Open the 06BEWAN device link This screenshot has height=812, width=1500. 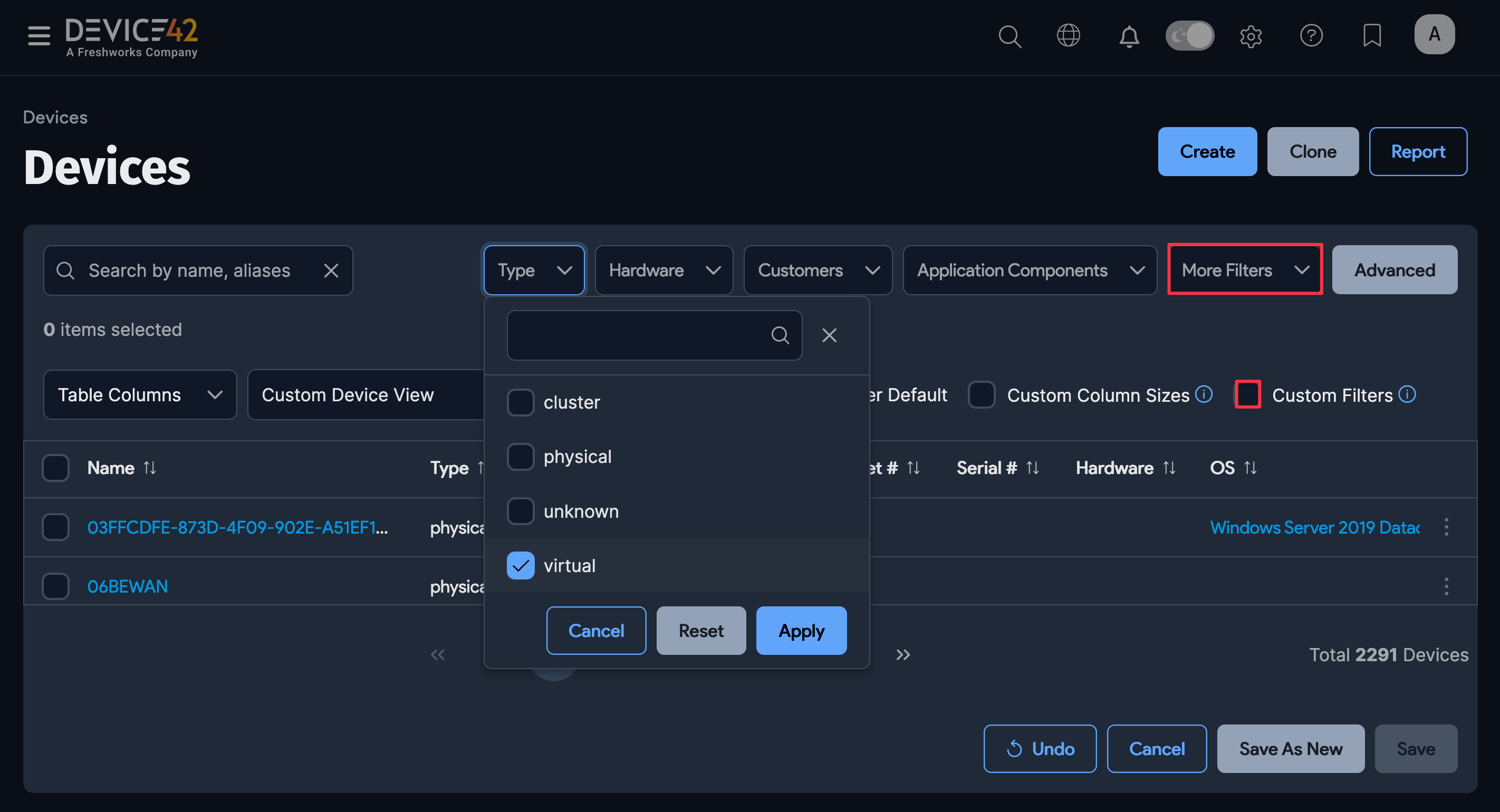pyautogui.click(x=127, y=586)
